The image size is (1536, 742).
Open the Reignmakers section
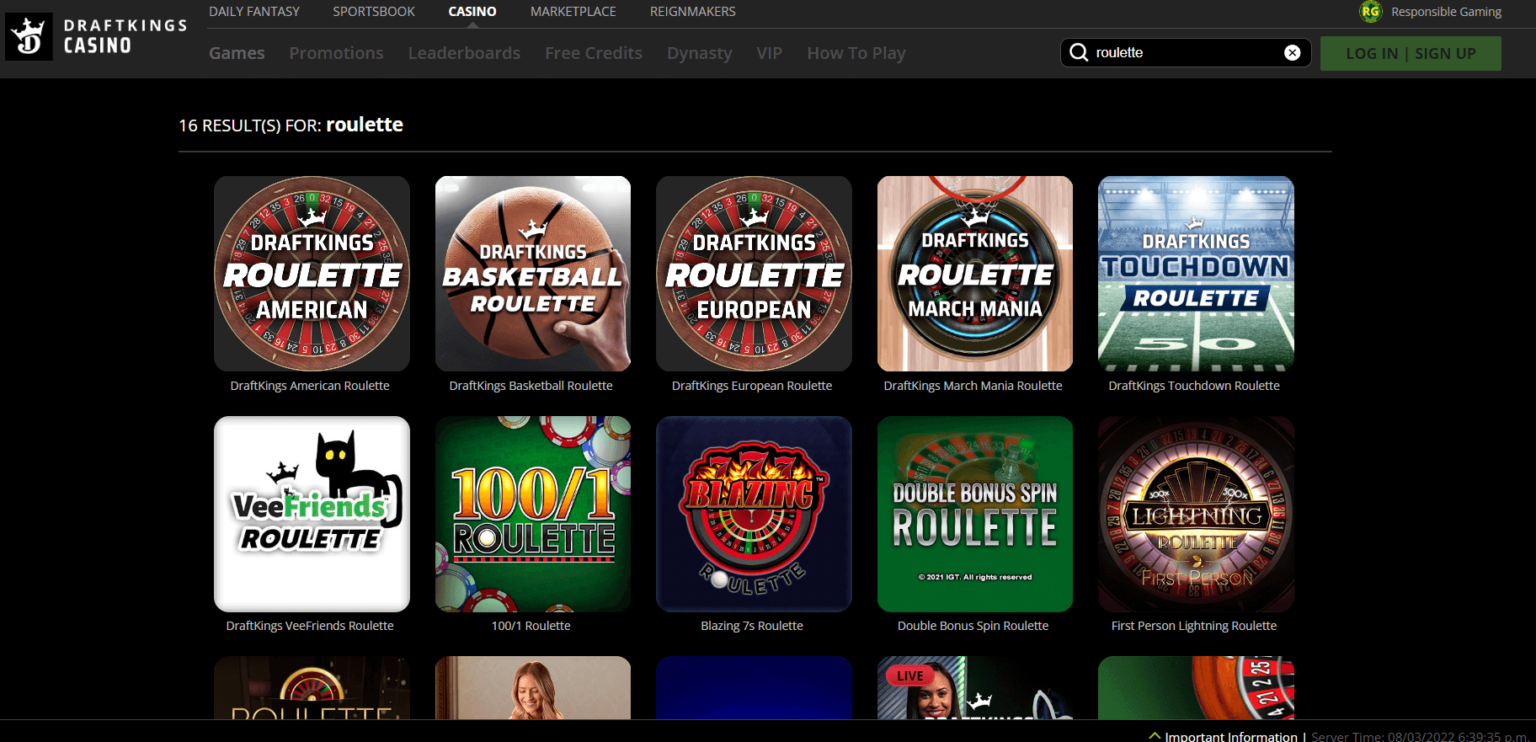693,11
